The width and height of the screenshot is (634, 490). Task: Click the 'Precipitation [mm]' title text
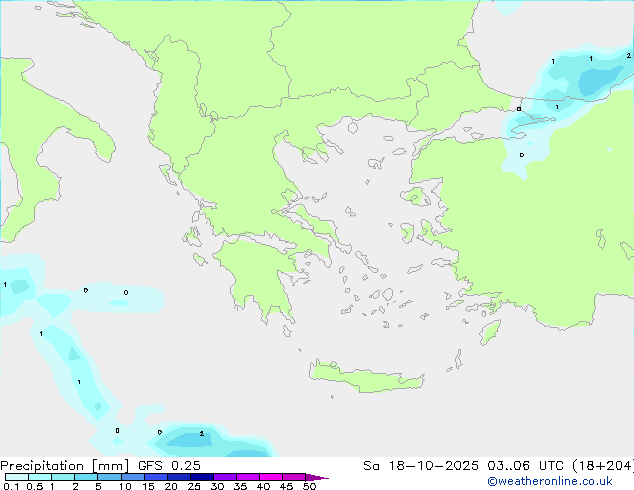click(64, 466)
